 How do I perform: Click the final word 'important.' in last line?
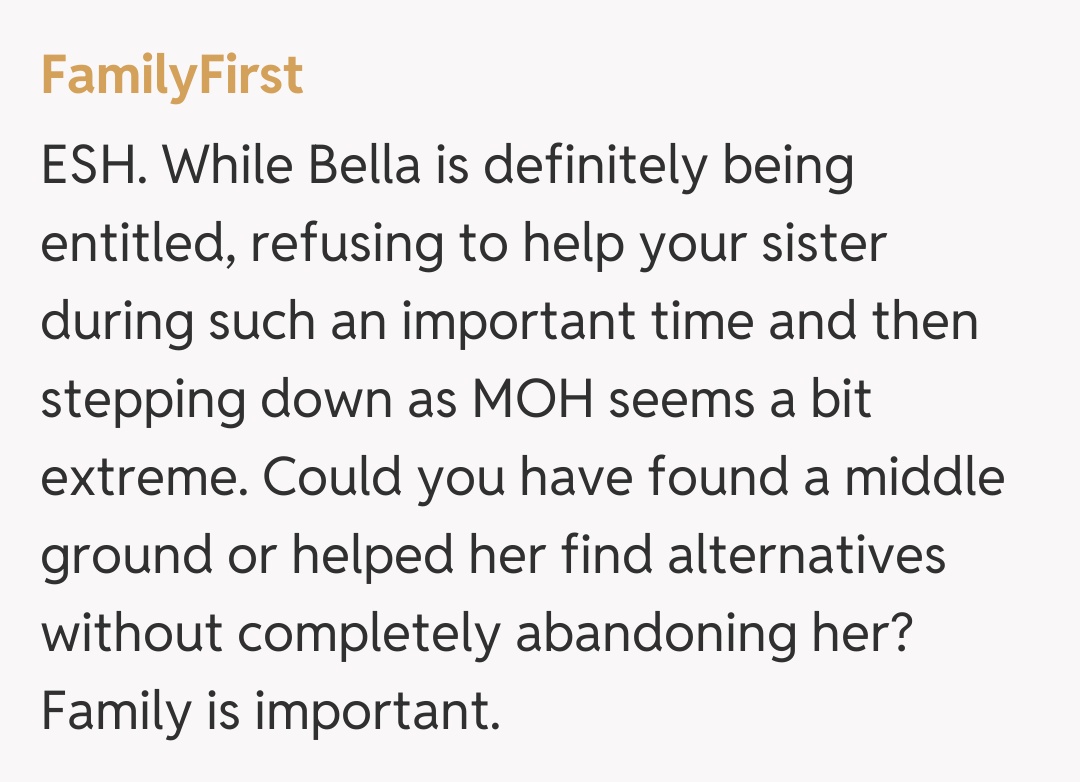376,712
